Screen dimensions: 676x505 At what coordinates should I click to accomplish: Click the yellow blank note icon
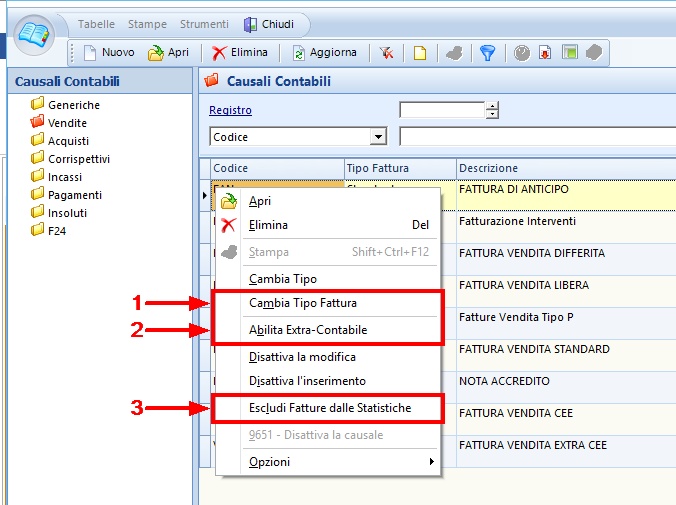(x=420, y=53)
